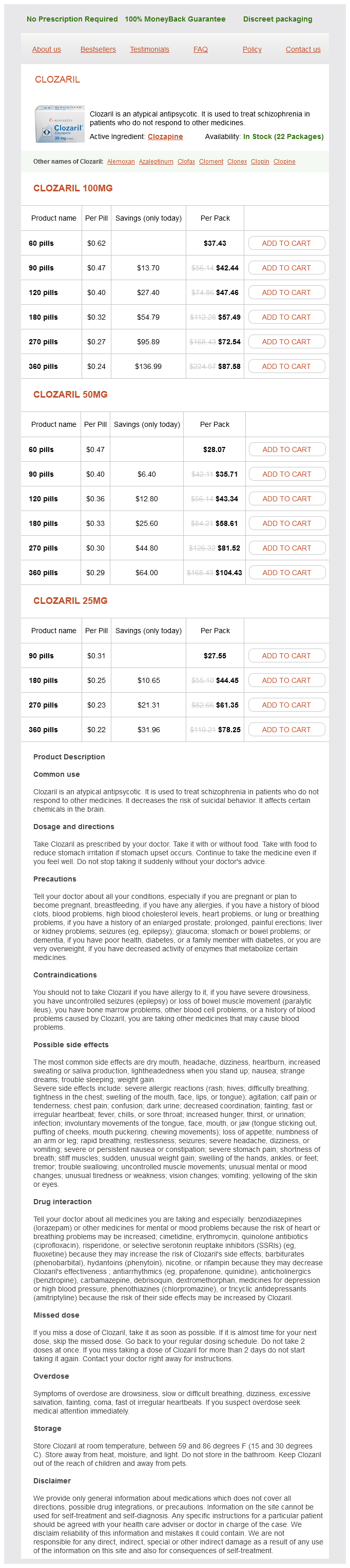This screenshot has height=1568, width=350.
Task: Open the Alemoxan alternative name link
Action: pos(121,162)
